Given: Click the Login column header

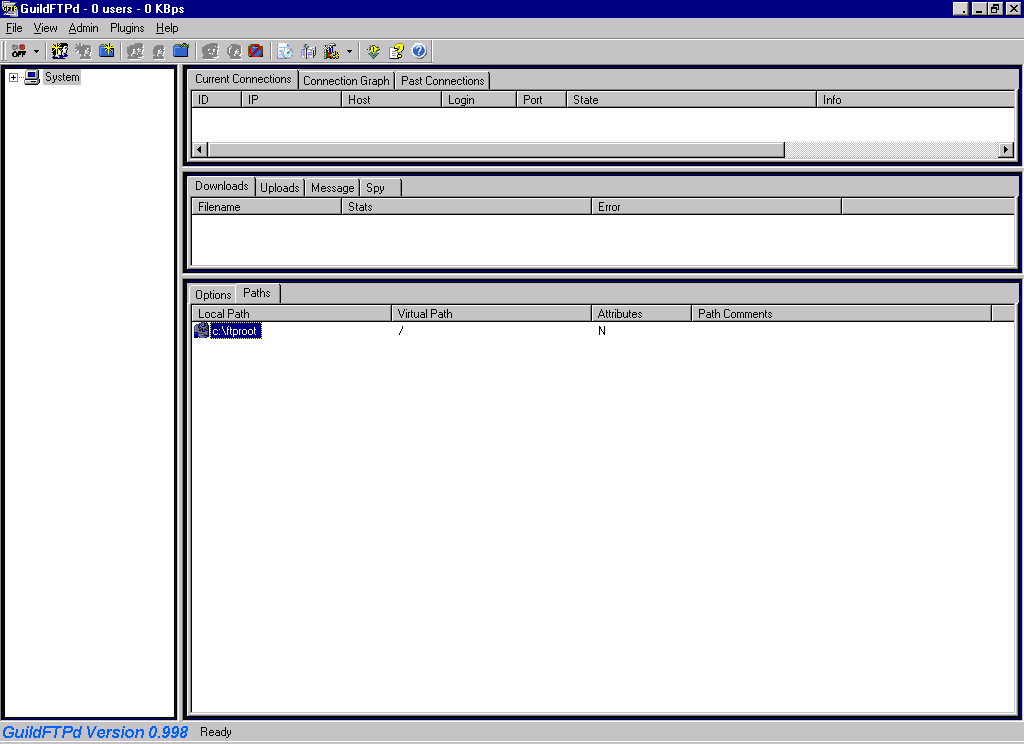Looking at the screenshot, I should [479, 99].
